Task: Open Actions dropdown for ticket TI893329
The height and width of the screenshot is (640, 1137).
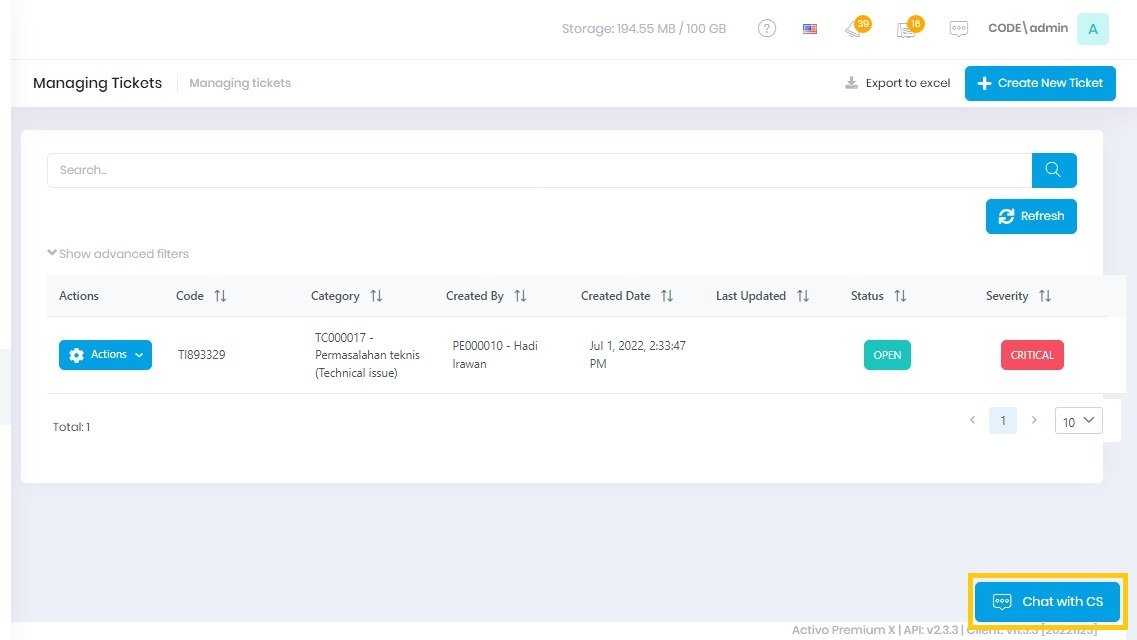Action: point(105,355)
